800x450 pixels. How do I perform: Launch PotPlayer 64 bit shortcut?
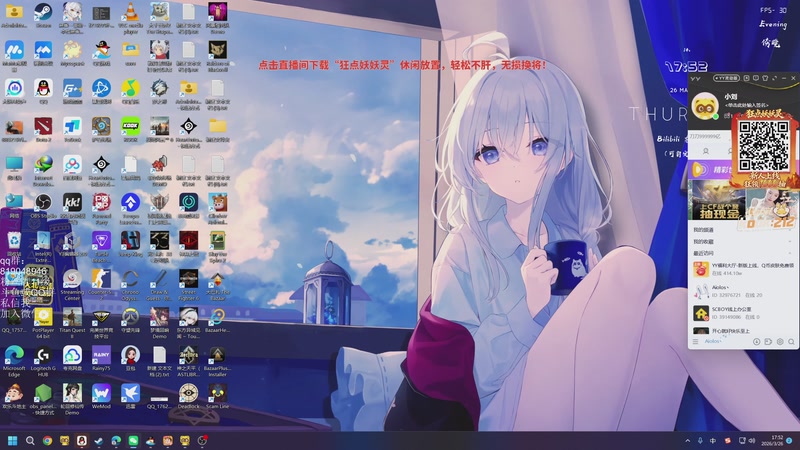43,323
